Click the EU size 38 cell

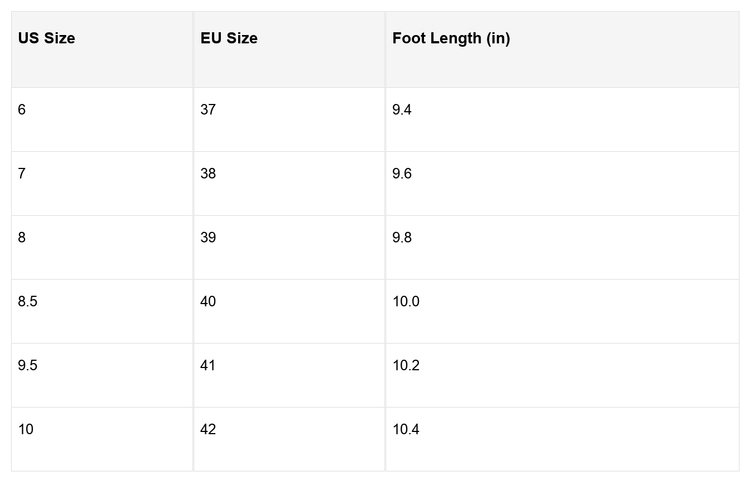[x=208, y=173]
